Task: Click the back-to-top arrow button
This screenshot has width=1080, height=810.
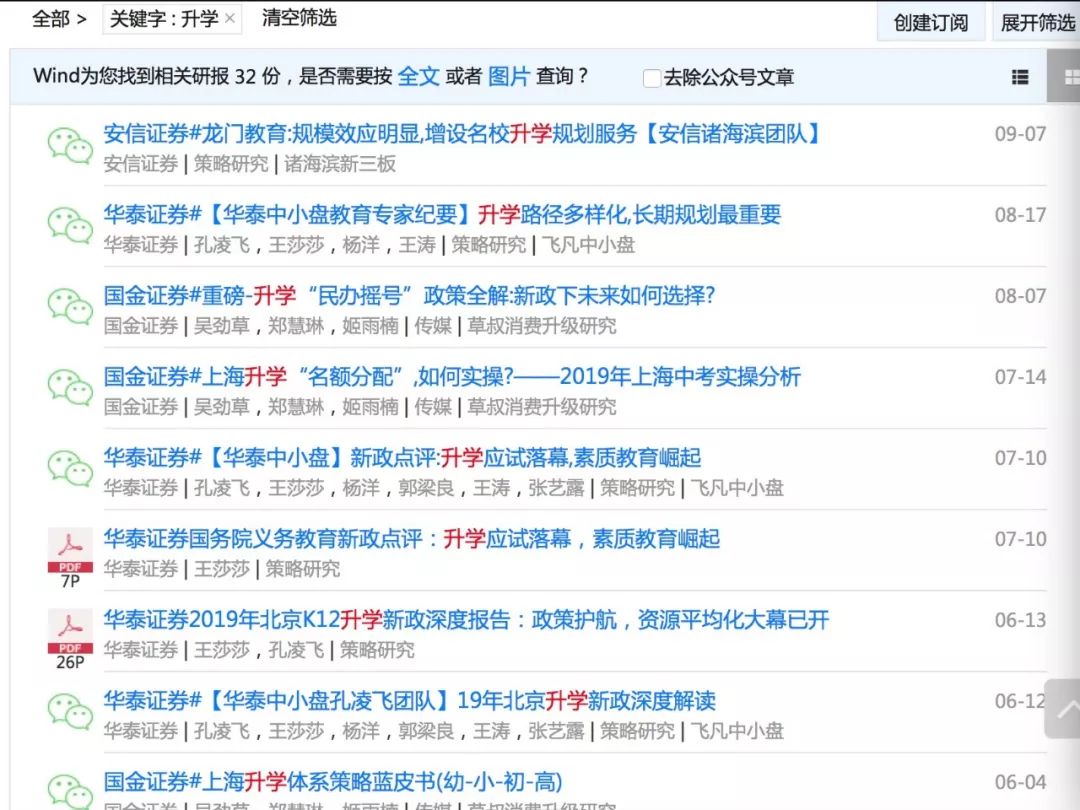Action: (1063, 709)
